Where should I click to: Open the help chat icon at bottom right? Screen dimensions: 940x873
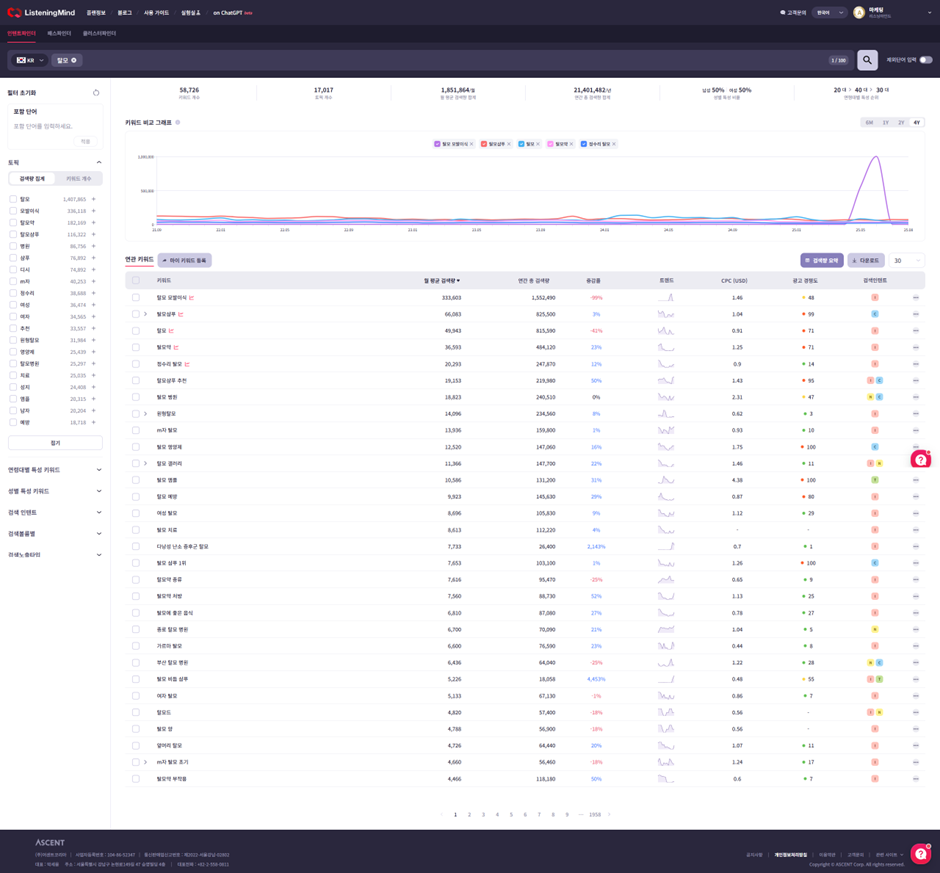click(920, 853)
